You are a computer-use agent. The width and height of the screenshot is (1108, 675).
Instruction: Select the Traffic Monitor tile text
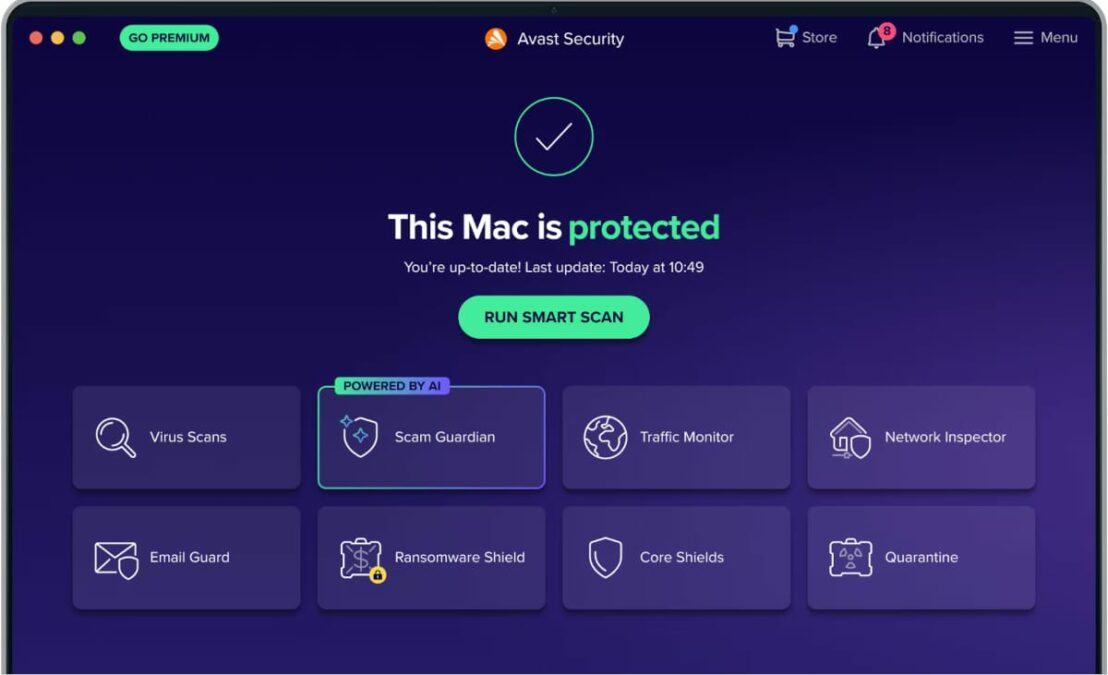[686, 437]
